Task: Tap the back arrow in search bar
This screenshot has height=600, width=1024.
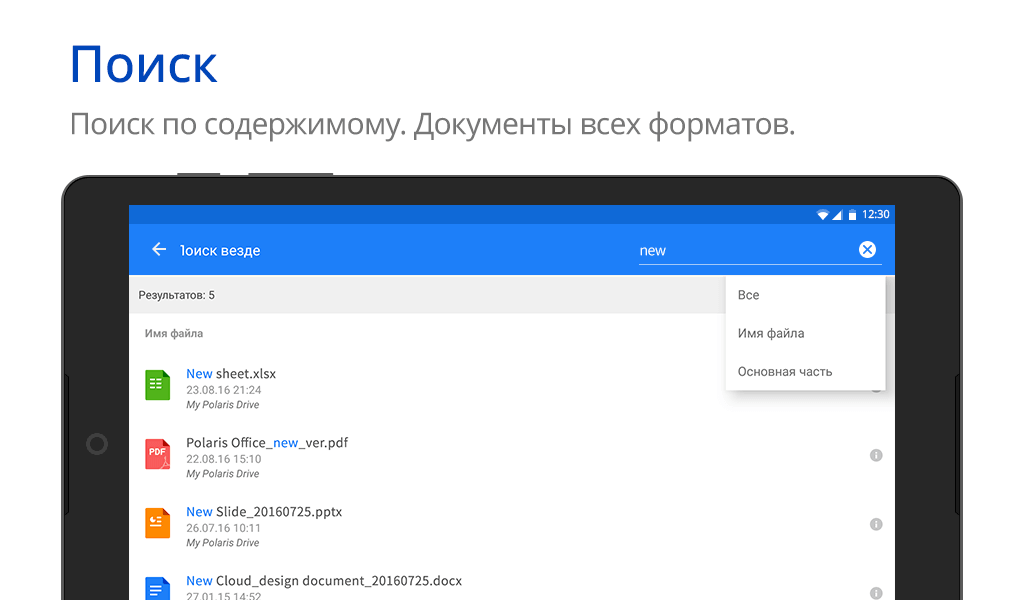Action: pos(158,250)
